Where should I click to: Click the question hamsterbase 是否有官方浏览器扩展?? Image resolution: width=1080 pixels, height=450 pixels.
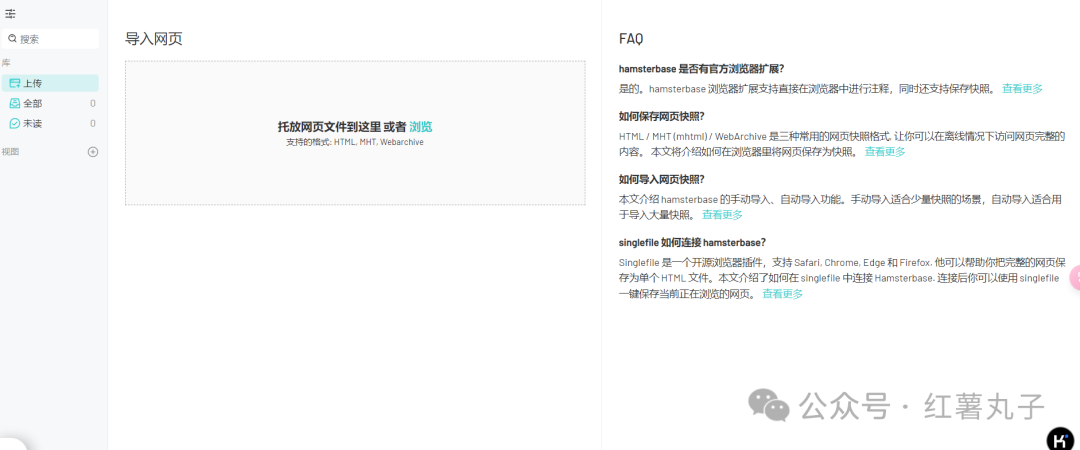tap(702, 69)
